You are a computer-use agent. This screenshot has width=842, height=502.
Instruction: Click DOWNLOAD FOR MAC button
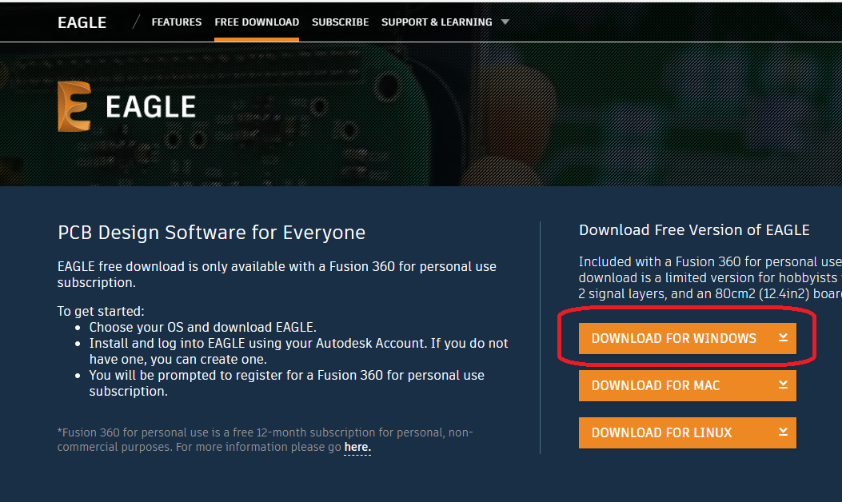click(687, 385)
